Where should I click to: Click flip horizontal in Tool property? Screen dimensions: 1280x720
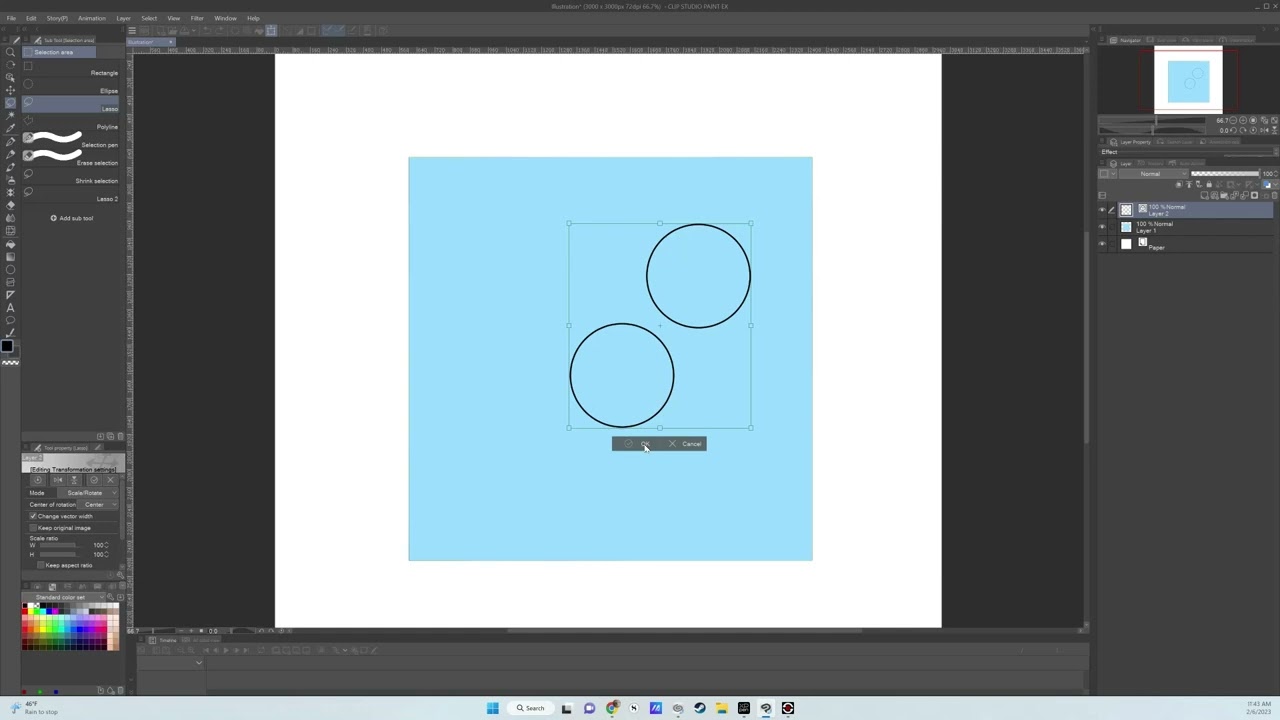tap(57, 480)
